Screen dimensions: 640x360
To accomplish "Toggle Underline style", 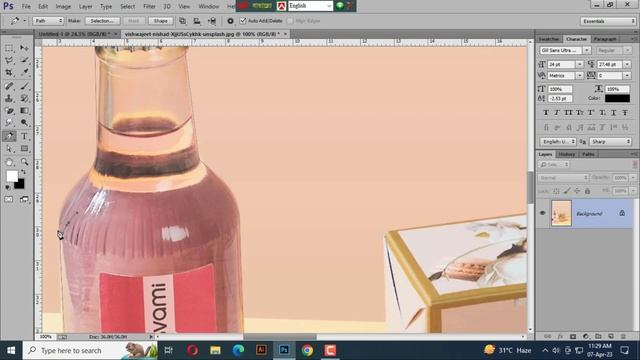I will click(x=613, y=113).
